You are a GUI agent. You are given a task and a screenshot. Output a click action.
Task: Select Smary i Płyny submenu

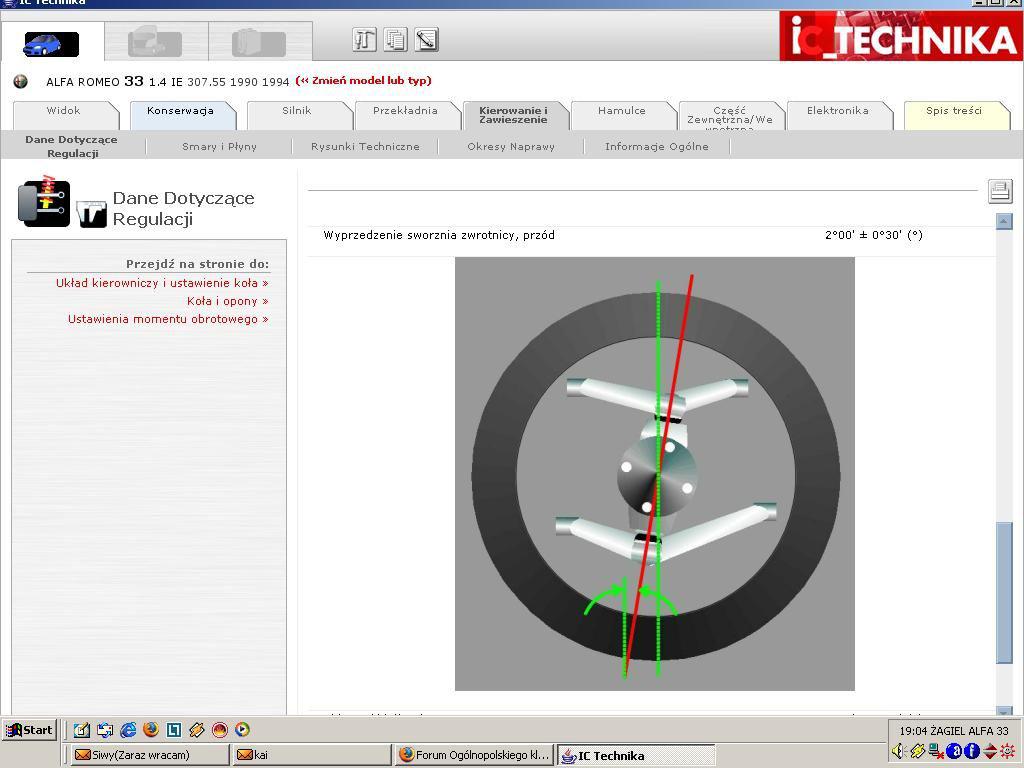pos(219,146)
